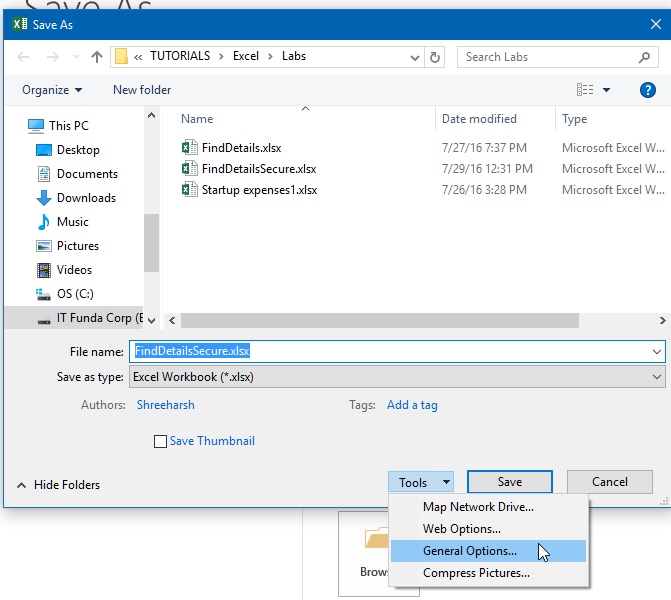
Task: Click the horizontal scroll right arrow
Action: coord(662,321)
